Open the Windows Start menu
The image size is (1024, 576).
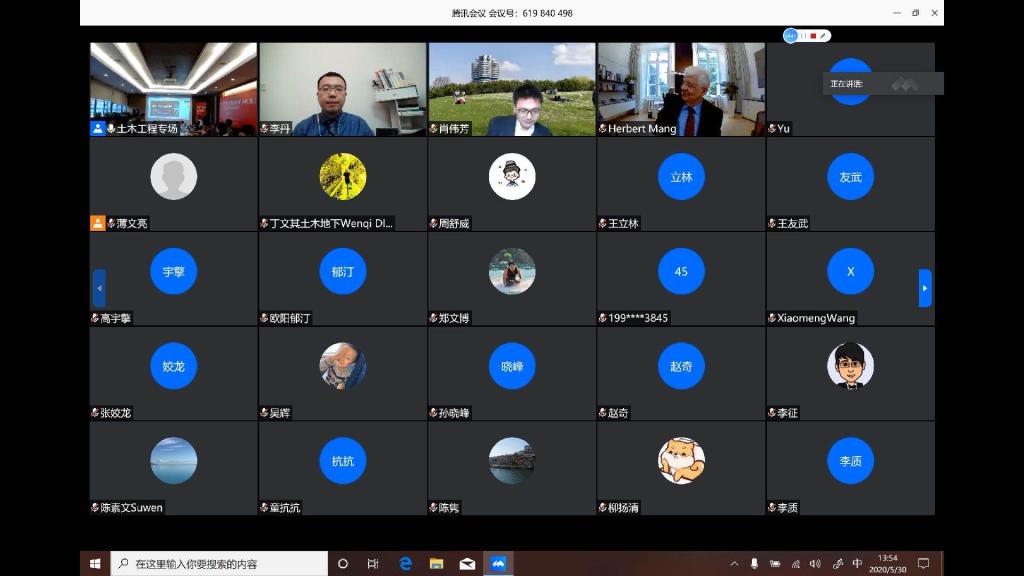tap(95, 564)
